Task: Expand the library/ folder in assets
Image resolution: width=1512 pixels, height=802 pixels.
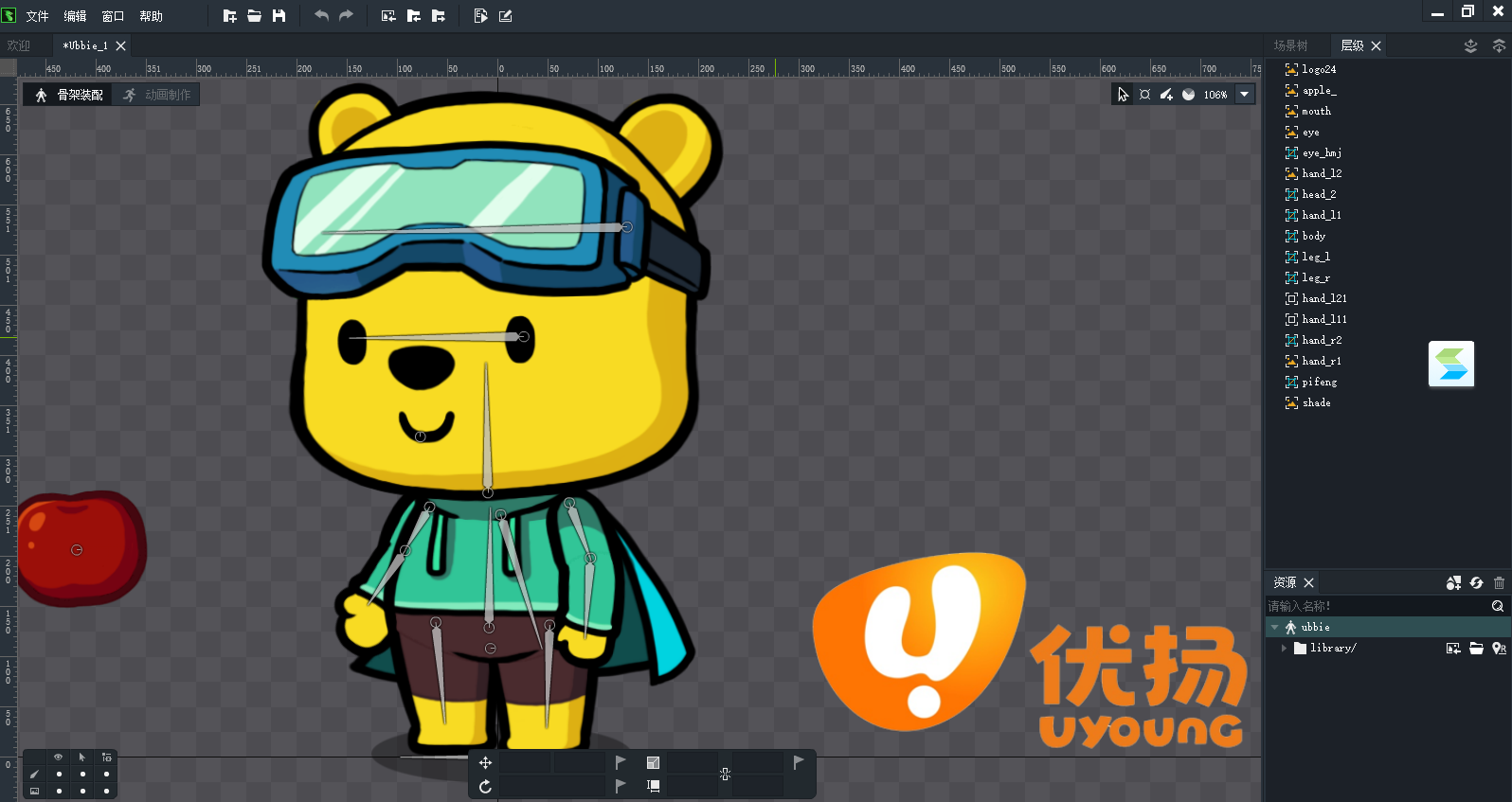Action: coord(1284,649)
